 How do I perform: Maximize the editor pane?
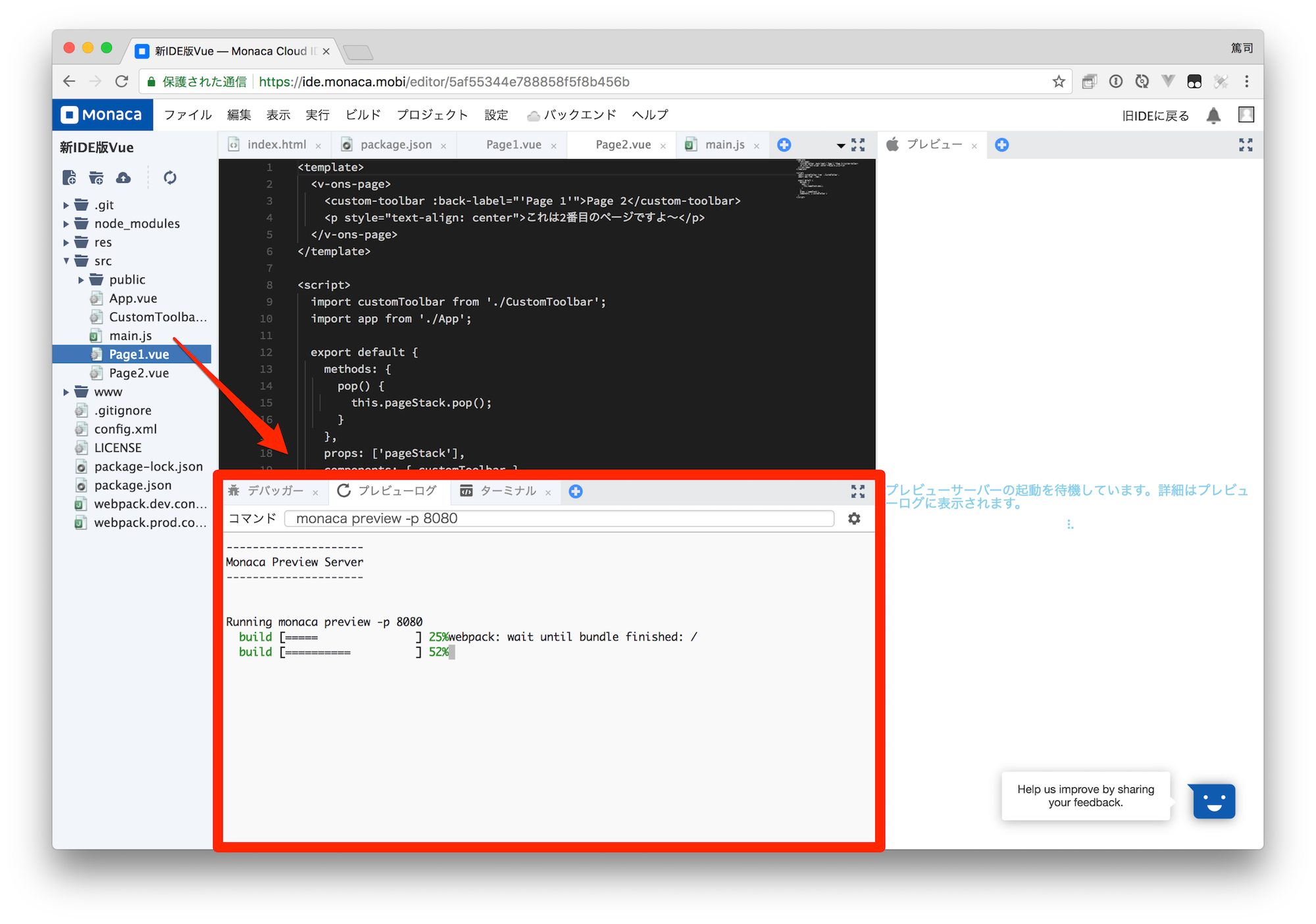(858, 145)
